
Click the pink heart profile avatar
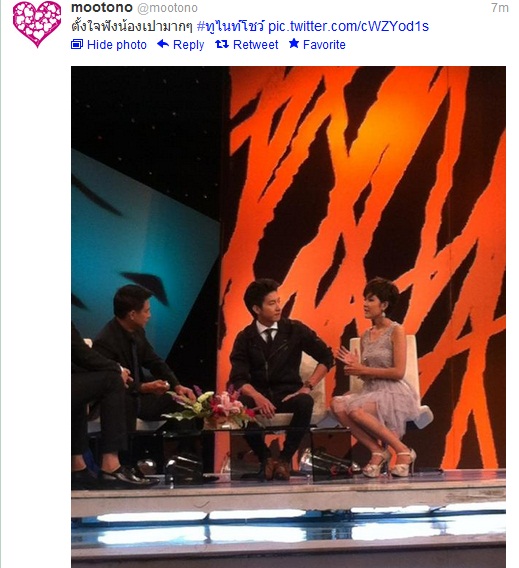pyautogui.click(x=37, y=24)
